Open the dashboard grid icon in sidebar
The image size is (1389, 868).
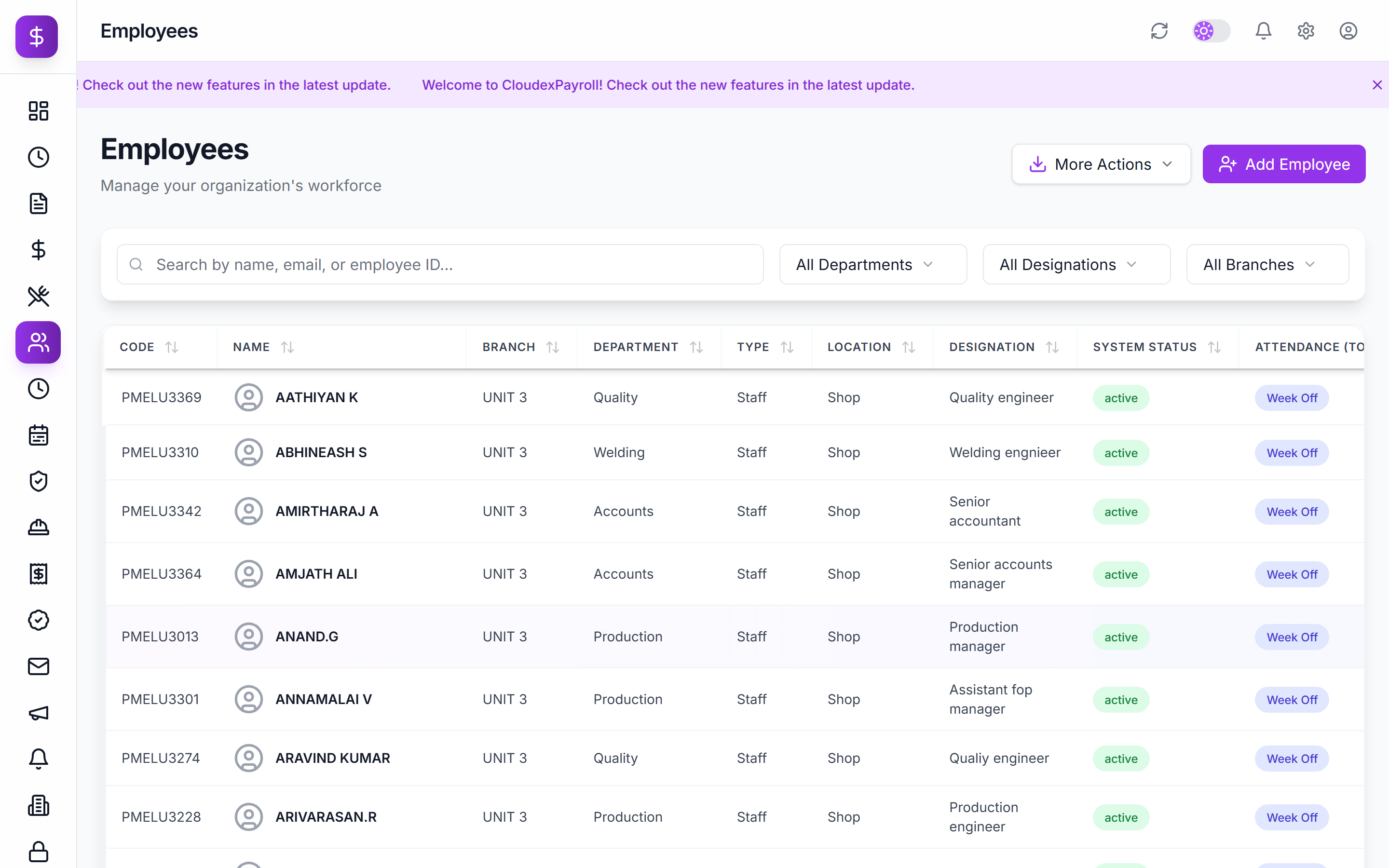tap(38, 111)
